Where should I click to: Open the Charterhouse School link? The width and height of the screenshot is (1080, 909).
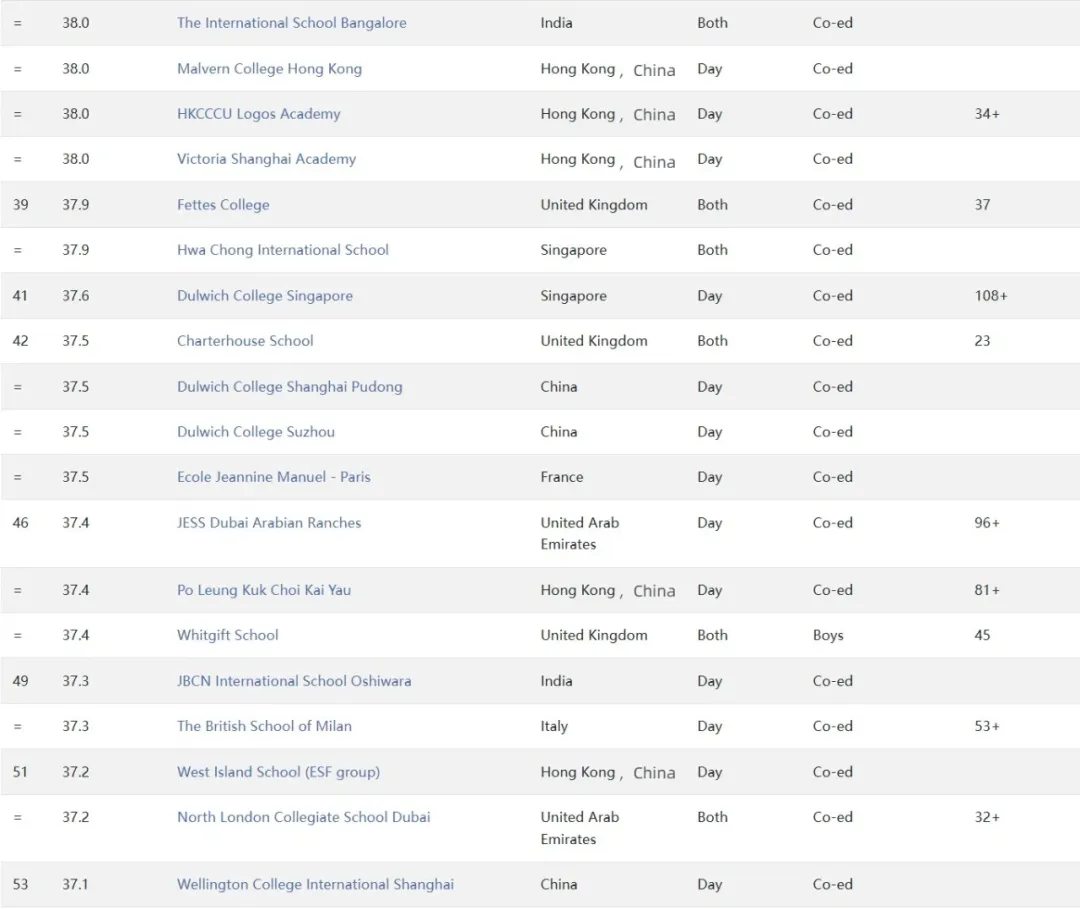pyautogui.click(x=245, y=341)
